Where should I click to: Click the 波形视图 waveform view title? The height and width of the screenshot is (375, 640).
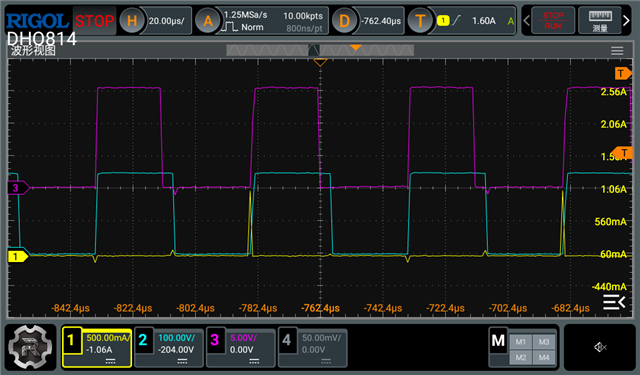[33, 51]
